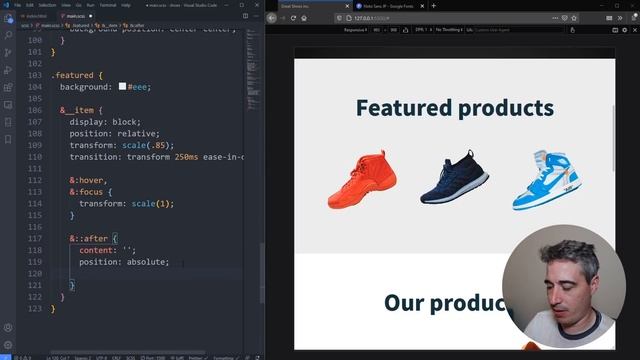Switch to the main.scss editor tab
Image resolution: width=640 pixels, height=360 pixels.
coord(76,16)
